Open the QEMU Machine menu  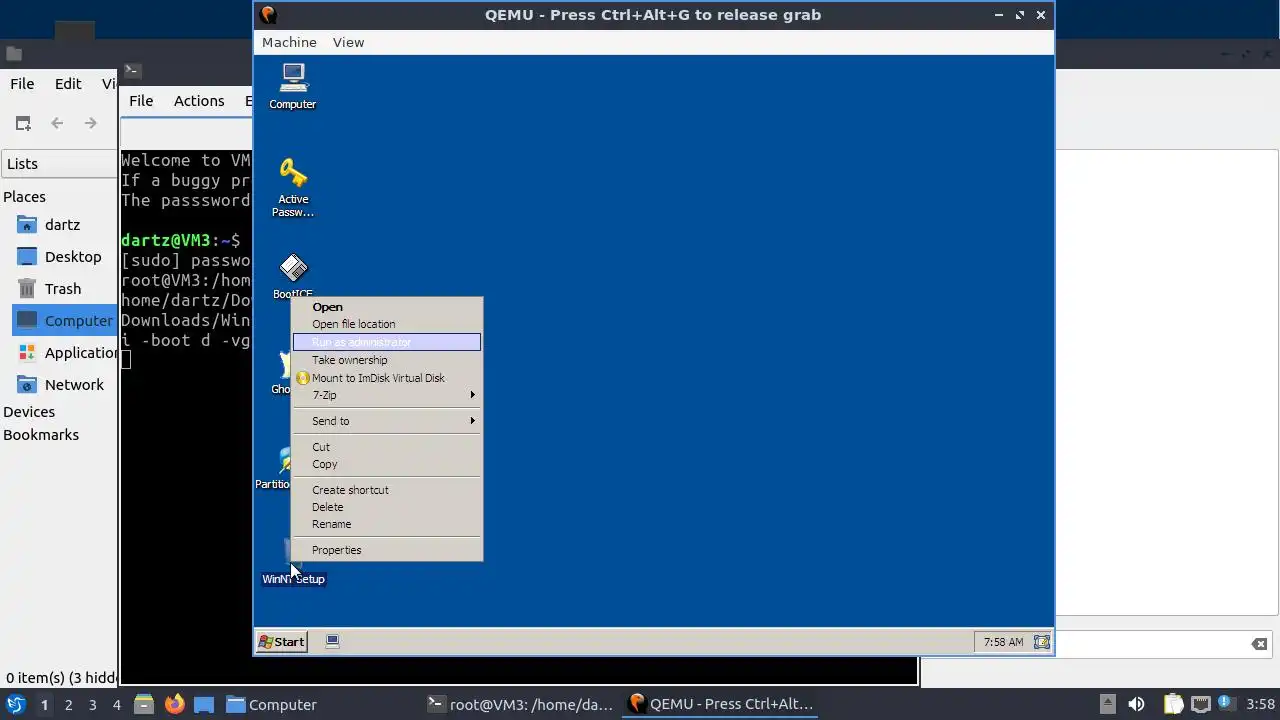tap(289, 42)
